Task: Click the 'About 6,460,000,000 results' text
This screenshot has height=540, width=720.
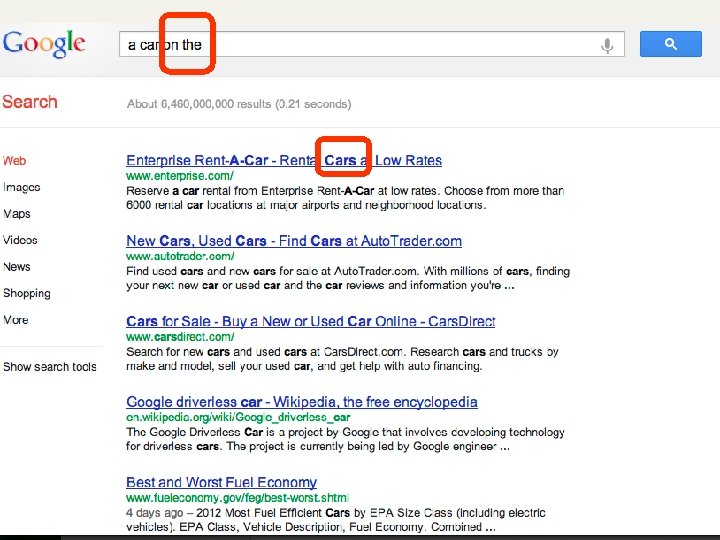Action: tap(239, 104)
